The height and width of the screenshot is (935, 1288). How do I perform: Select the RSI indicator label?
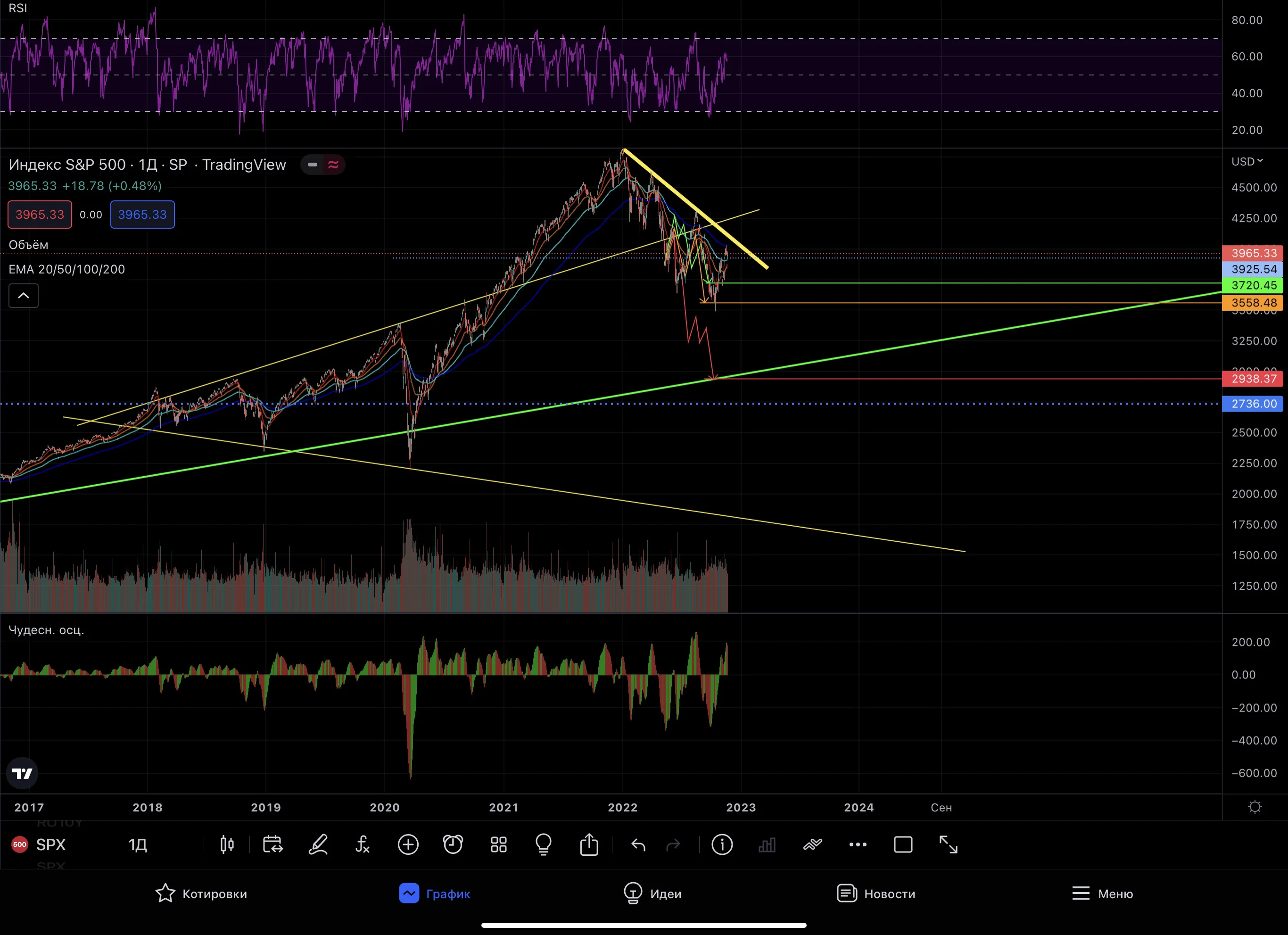tap(17, 8)
